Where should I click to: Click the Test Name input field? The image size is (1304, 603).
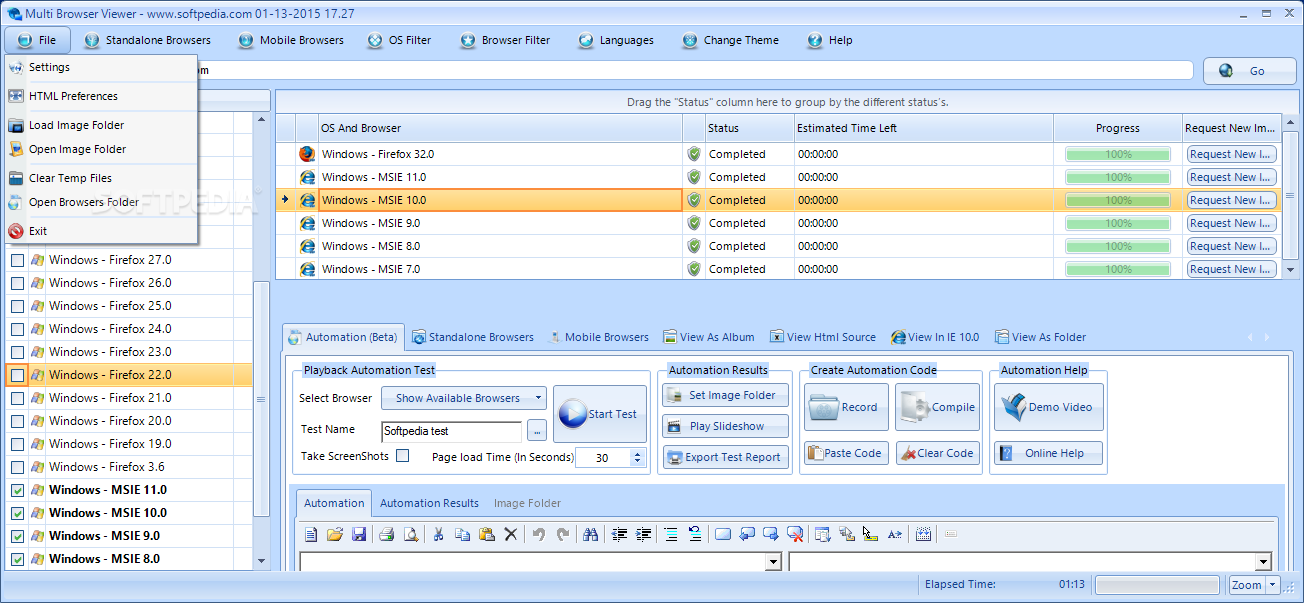click(451, 431)
